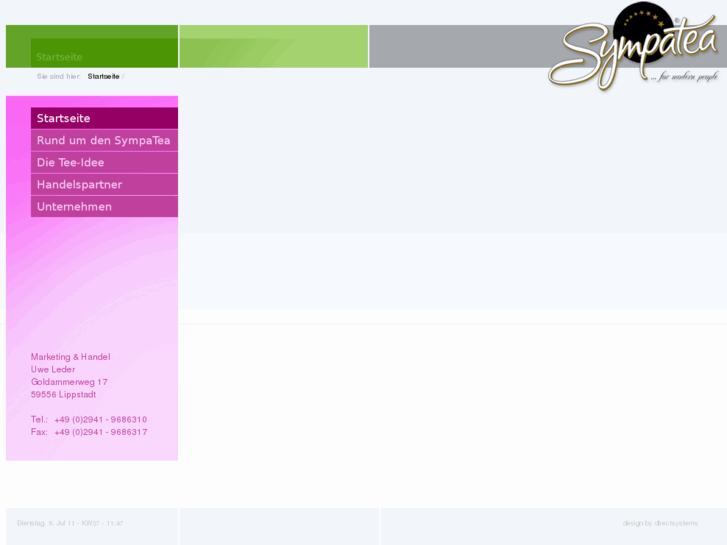
Task: Open Rund um den SympaTea page
Action: click(104, 141)
